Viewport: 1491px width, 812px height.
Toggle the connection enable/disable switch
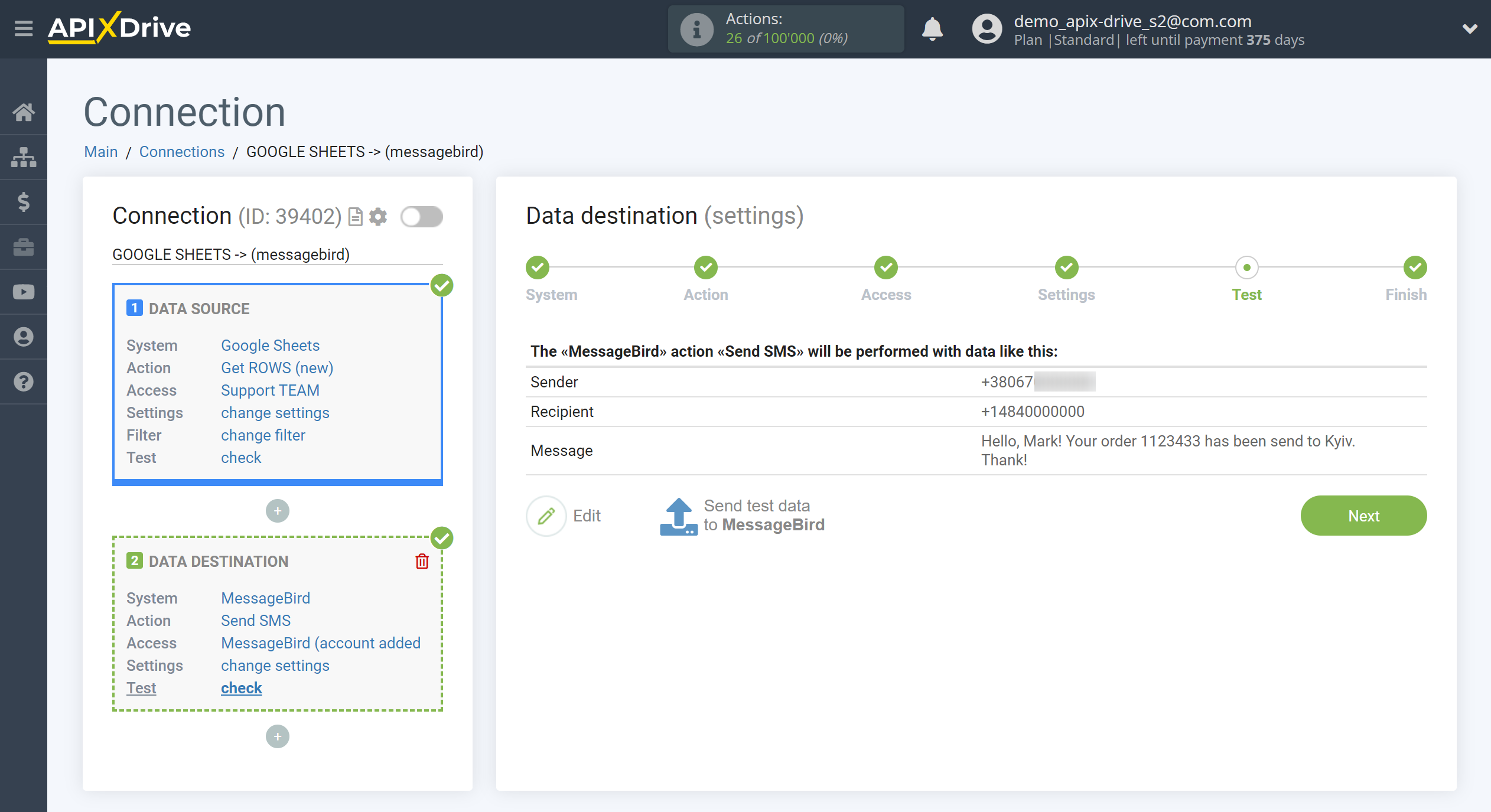click(x=421, y=217)
